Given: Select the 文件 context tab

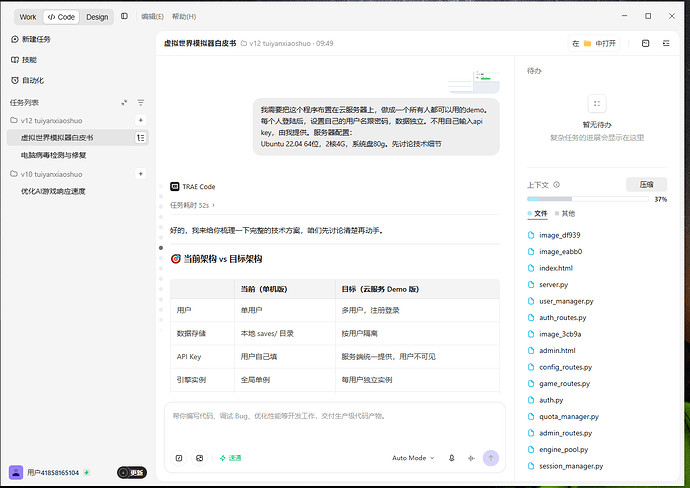Looking at the screenshot, I should (537, 213).
